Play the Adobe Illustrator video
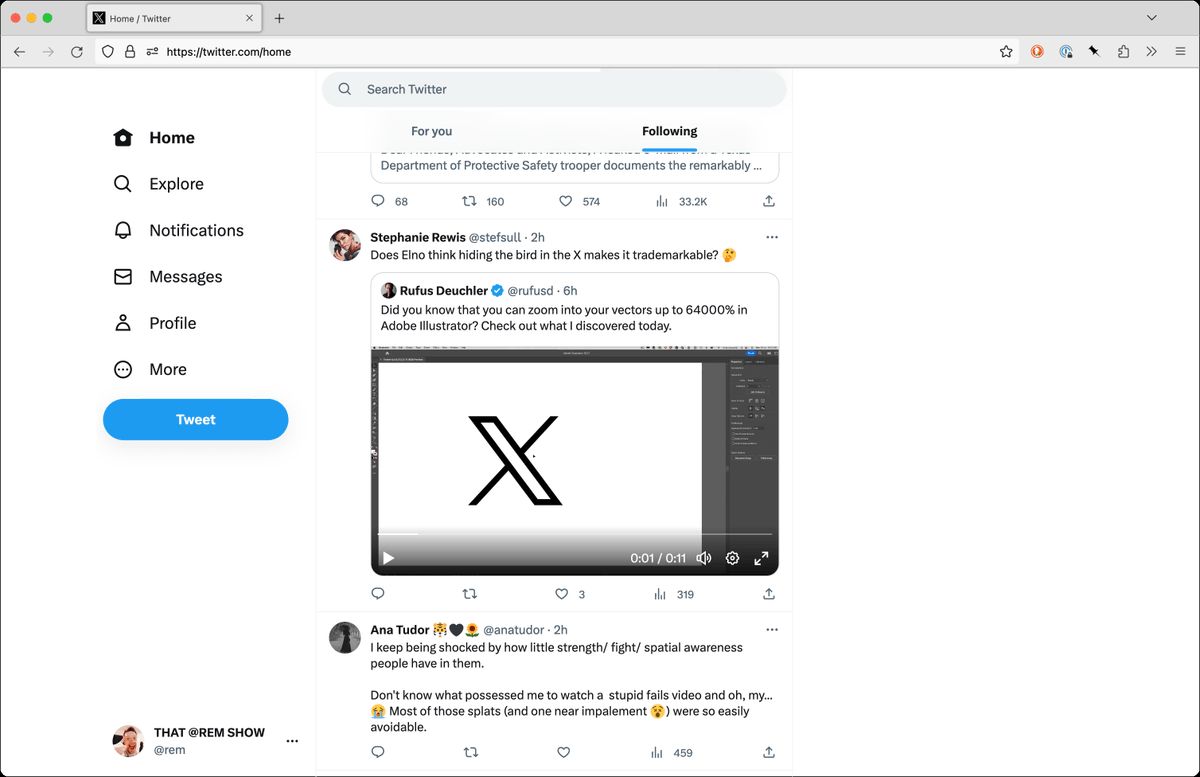The height and width of the screenshot is (777, 1200). pos(389,558)
